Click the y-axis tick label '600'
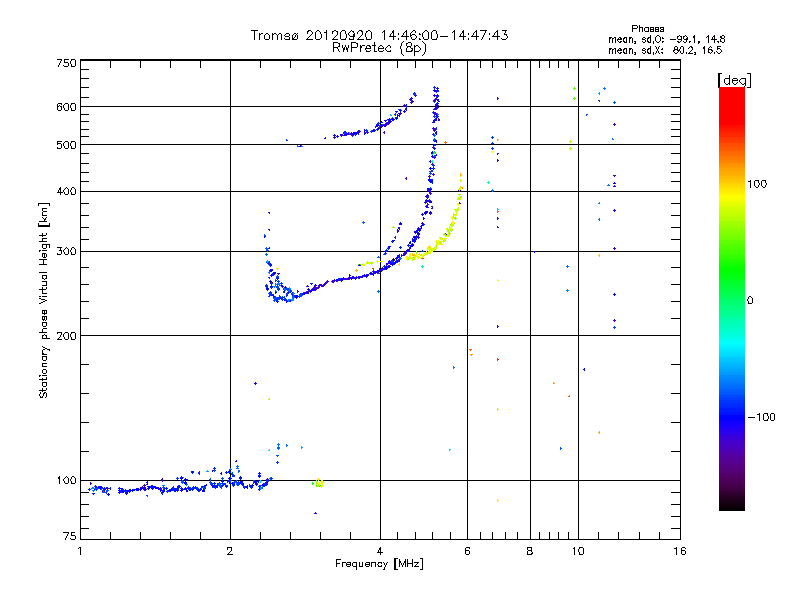The width and height of the screenshot is (800, 600). [x=66, y=107]
